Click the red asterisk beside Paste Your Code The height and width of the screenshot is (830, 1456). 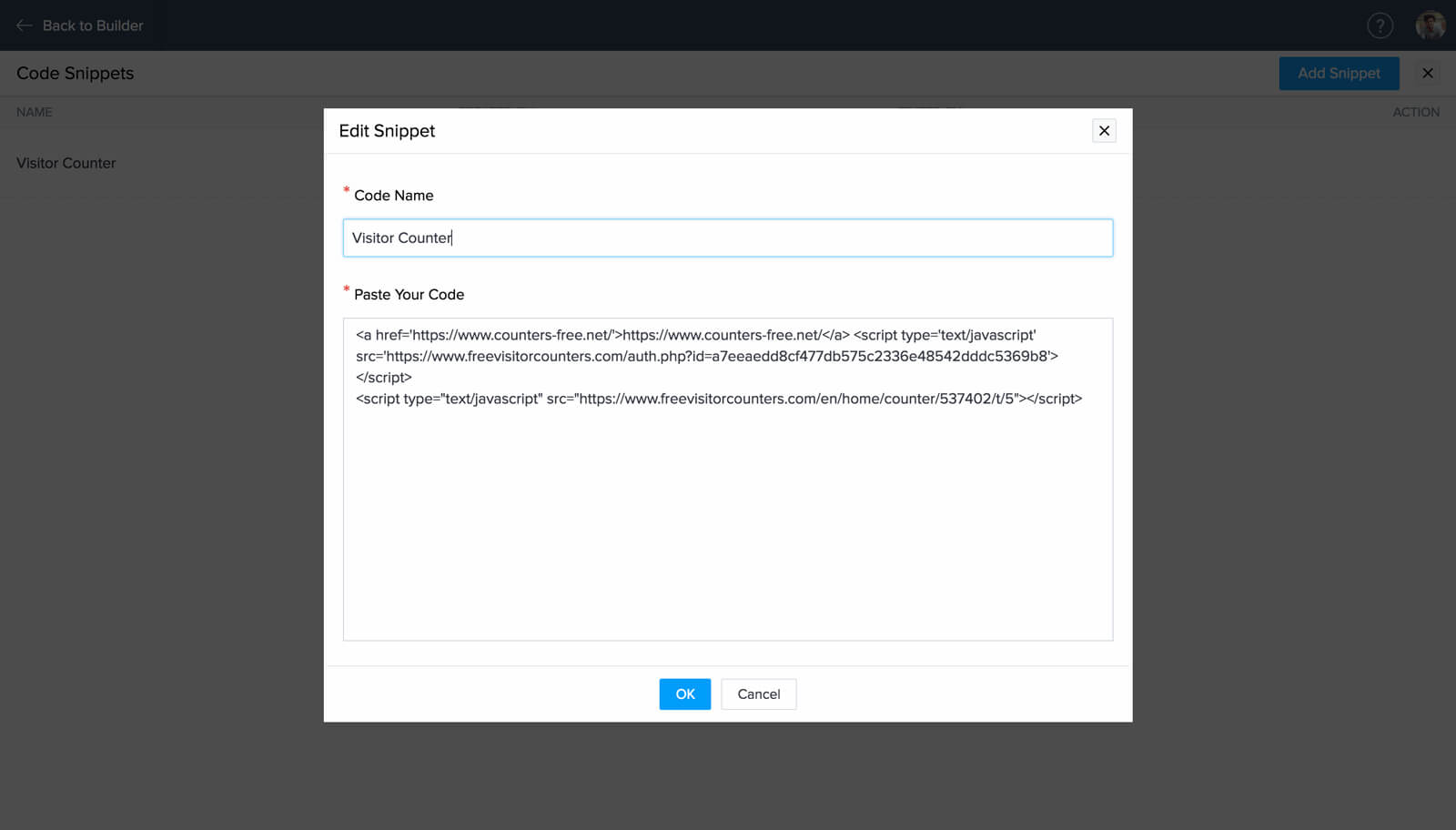tap(346, 290)
